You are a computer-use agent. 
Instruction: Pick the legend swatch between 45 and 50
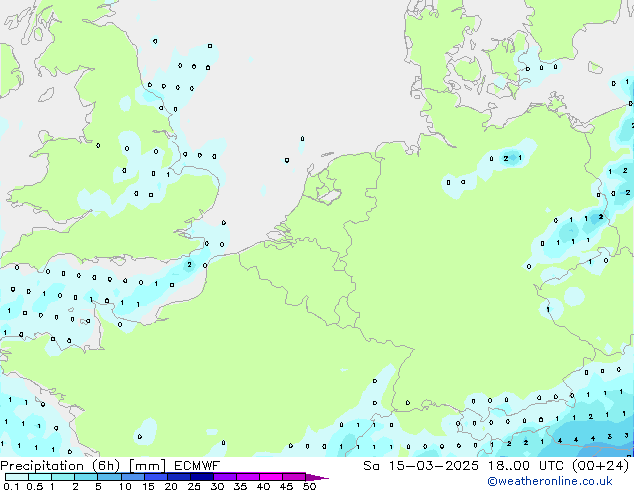[x=294, y=477]
